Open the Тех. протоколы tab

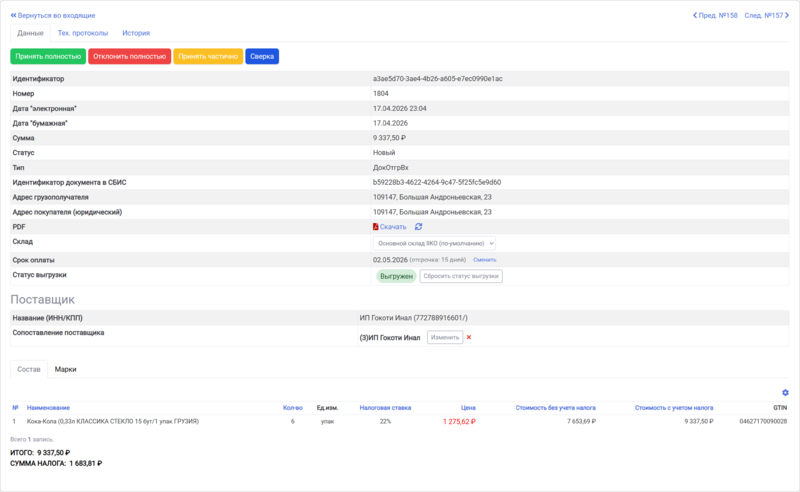click(83, 33)
